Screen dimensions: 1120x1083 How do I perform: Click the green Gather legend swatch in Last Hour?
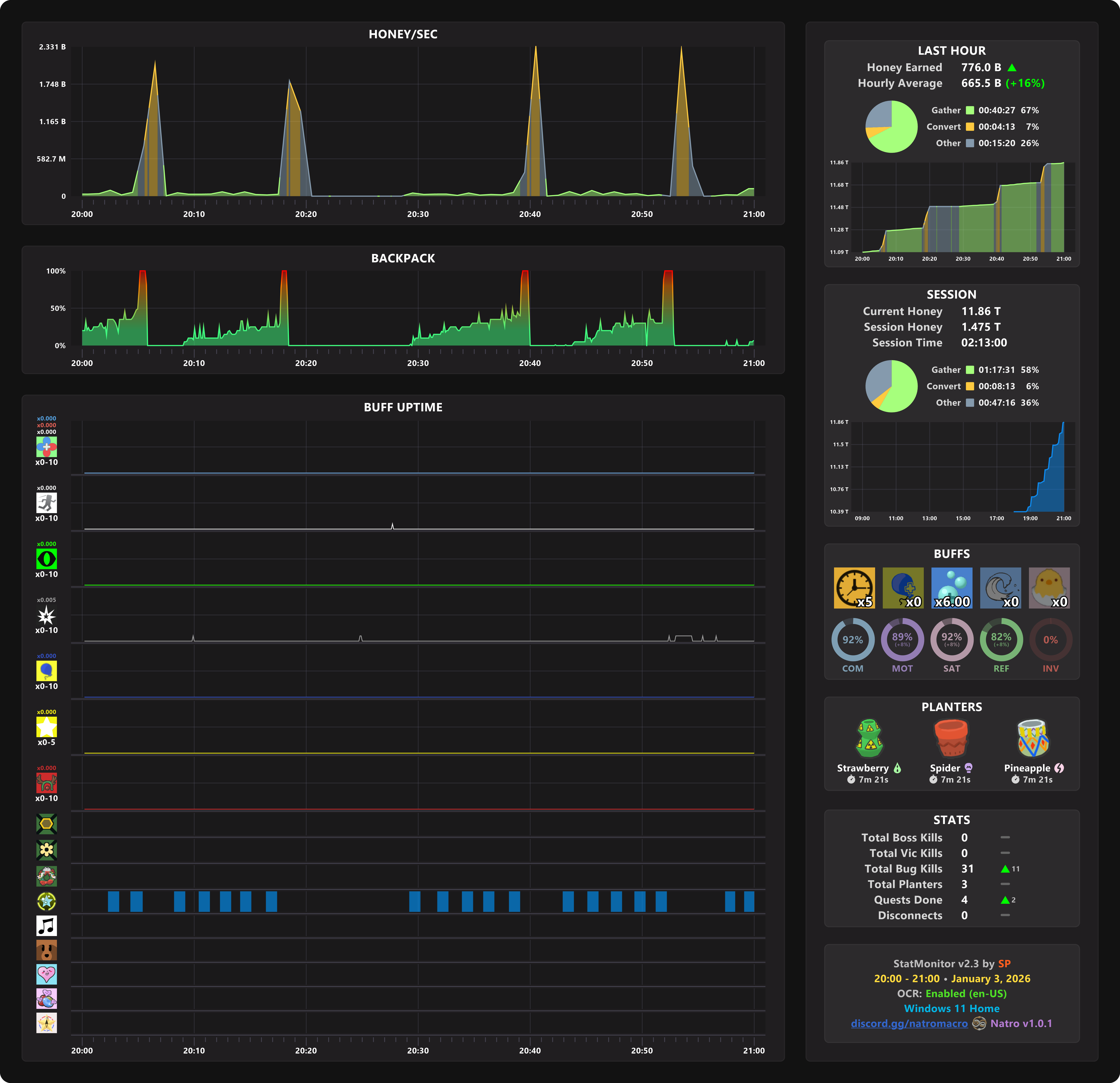point(970,110)
